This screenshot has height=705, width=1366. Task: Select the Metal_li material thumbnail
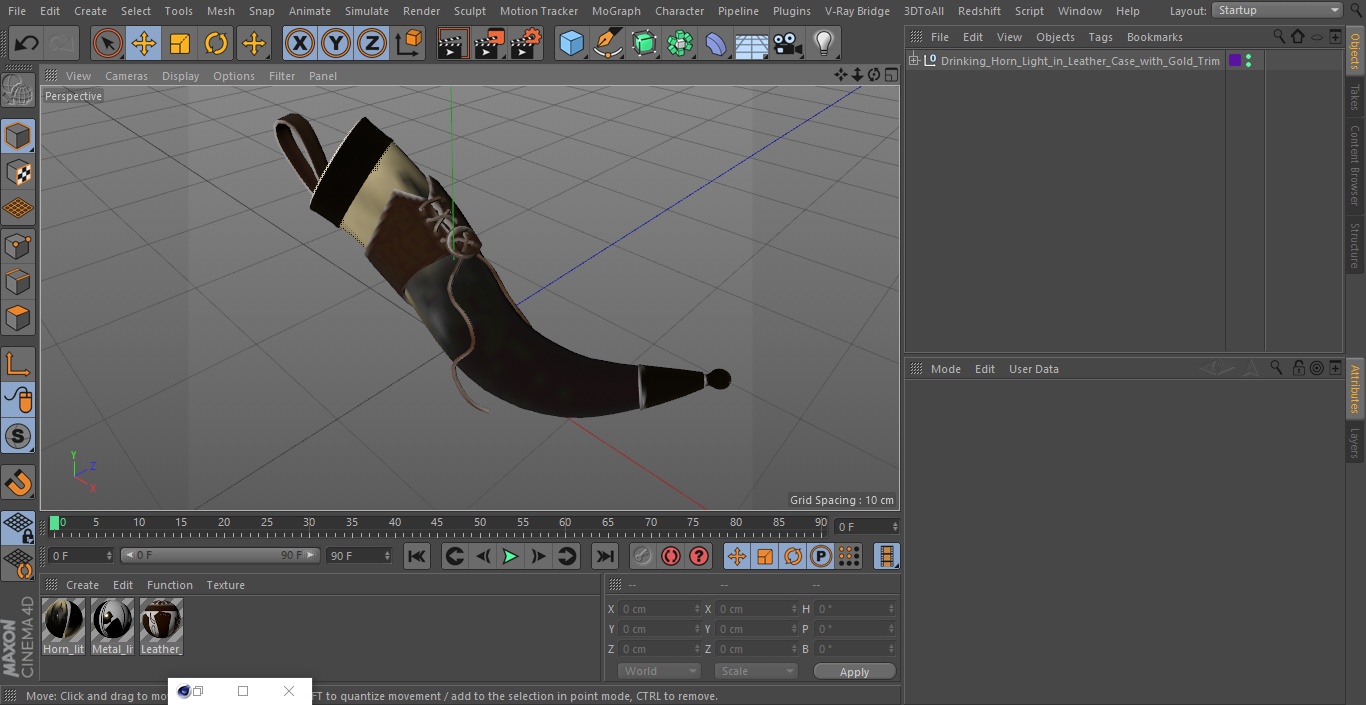coord(112,620)
